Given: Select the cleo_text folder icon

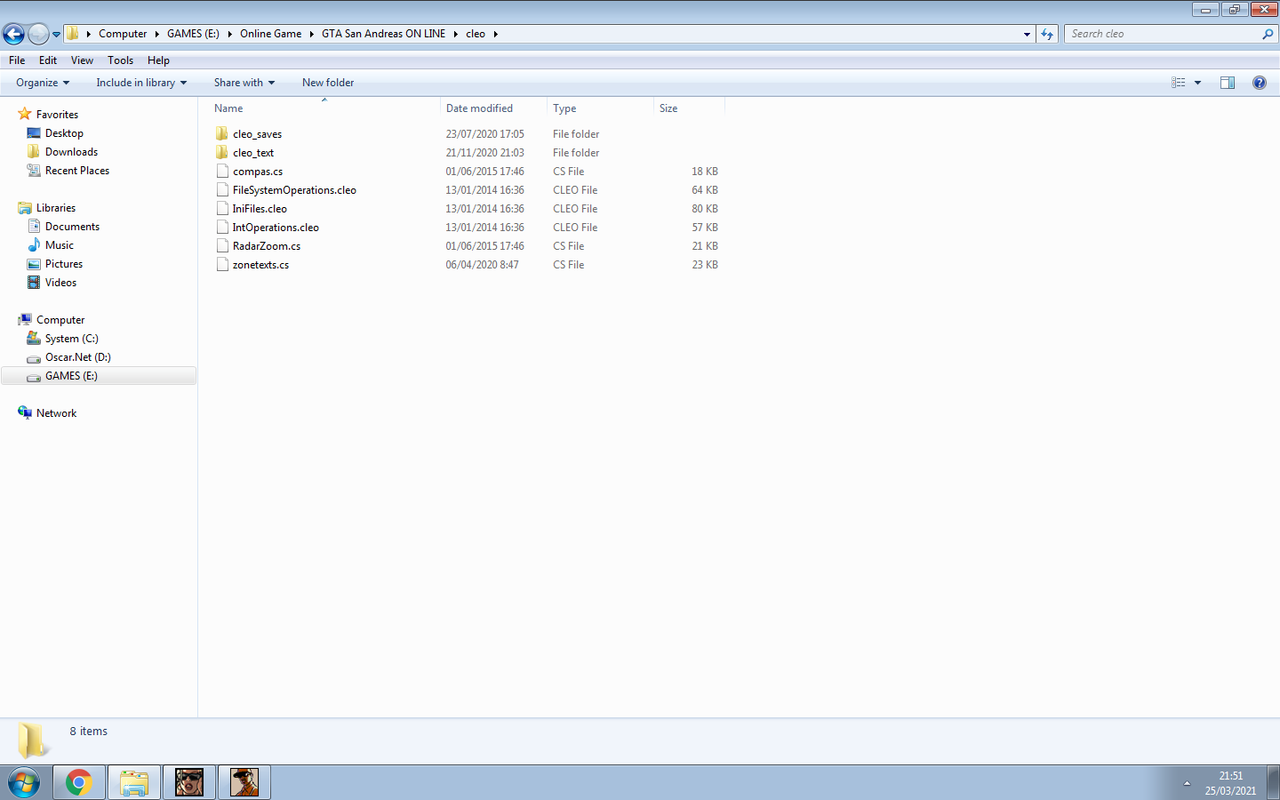Looking at the screenshot, I should pos(222,153).
